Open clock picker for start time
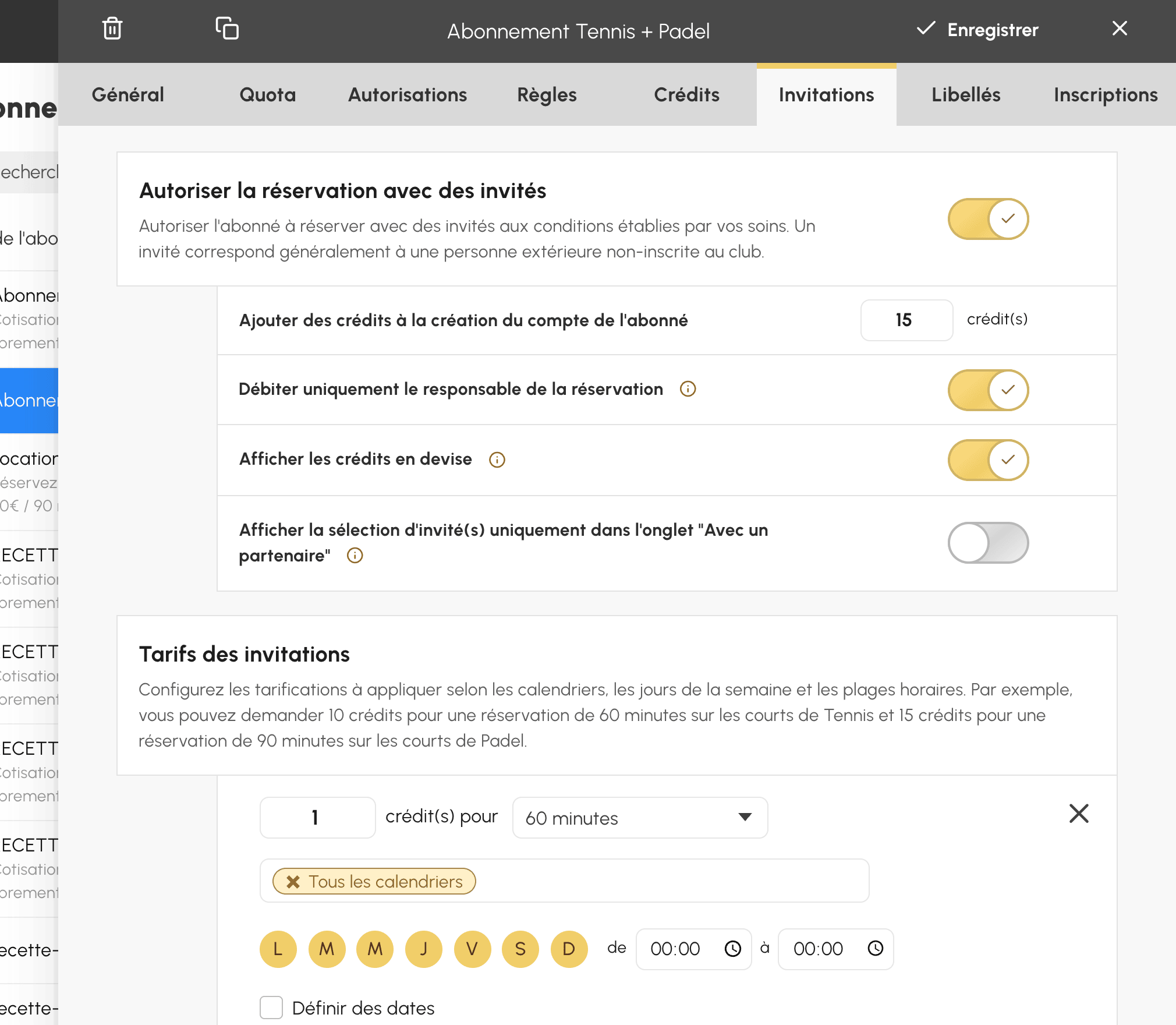 pos(733,949)
